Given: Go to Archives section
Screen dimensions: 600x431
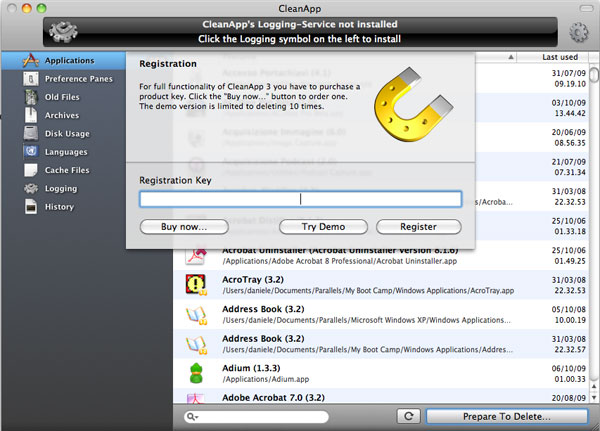Looking at the screenshot, I should point(62,115).
